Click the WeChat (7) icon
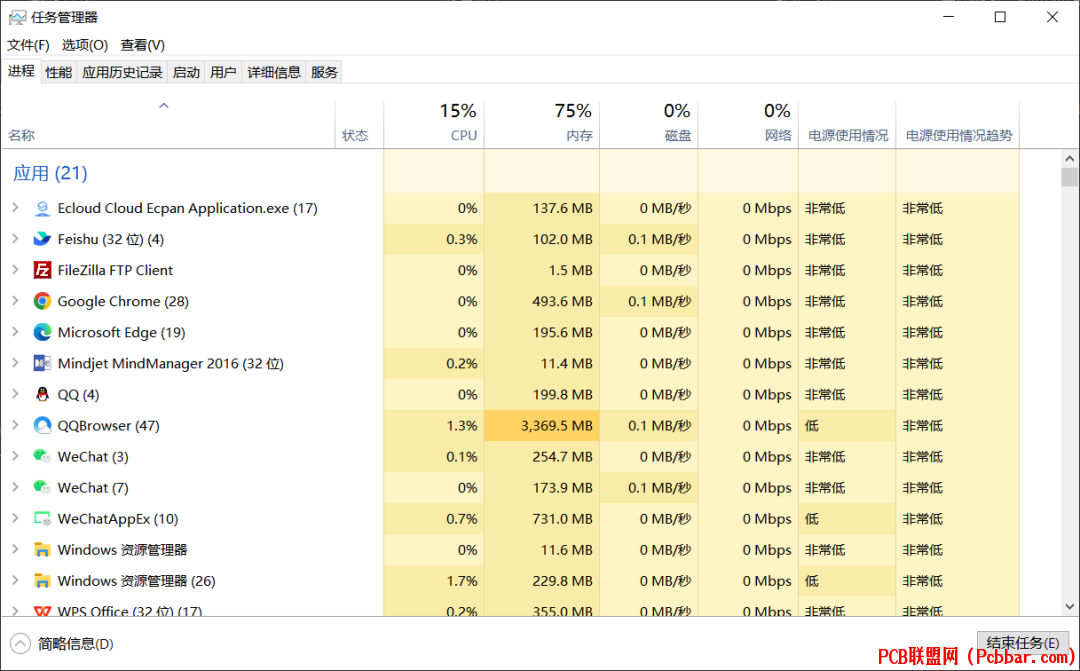Screen dimensions: 1080x671 pyautogui.click(x=42, y=487)
